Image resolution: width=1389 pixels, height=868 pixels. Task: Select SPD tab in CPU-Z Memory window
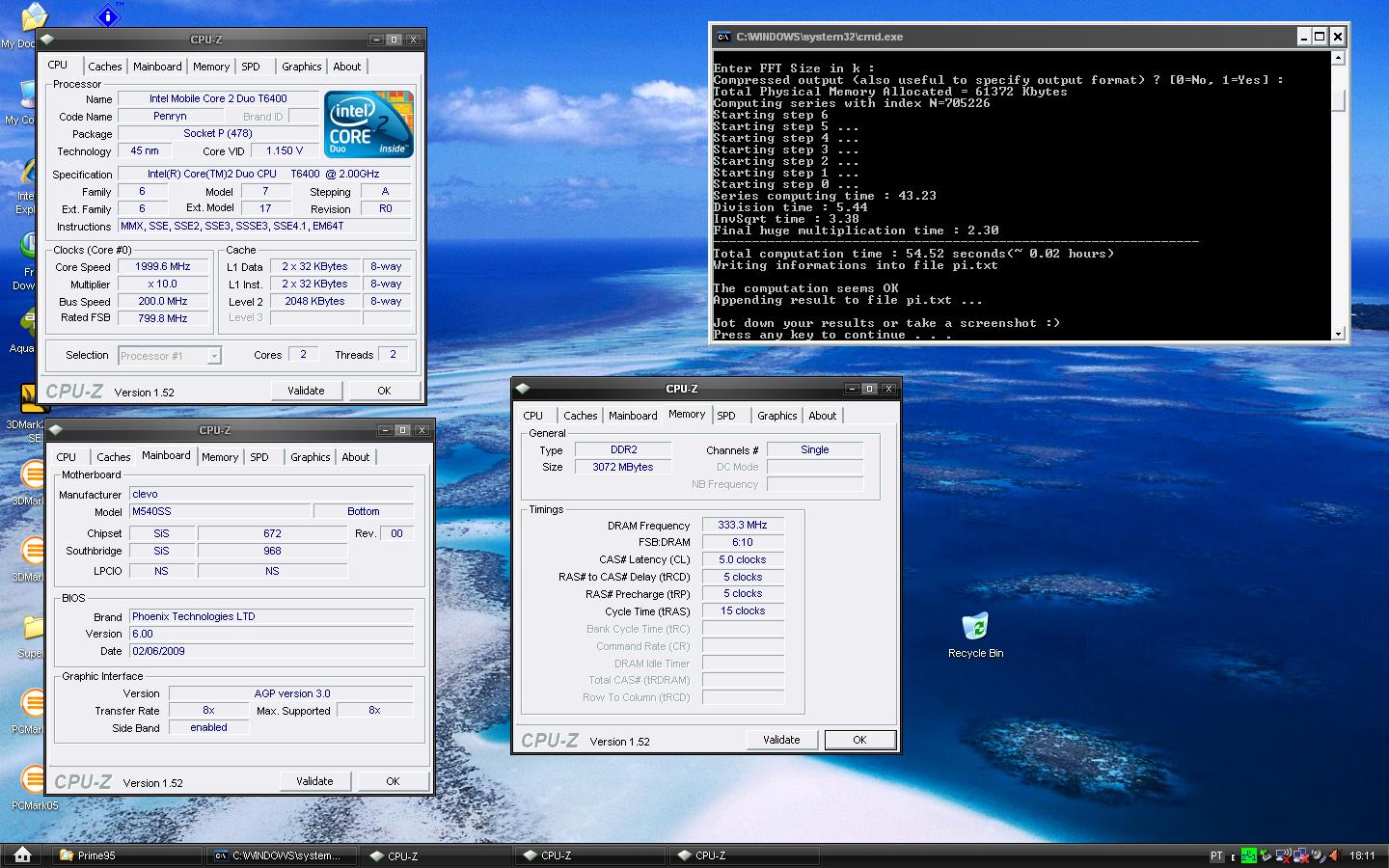tap(726, 416)
